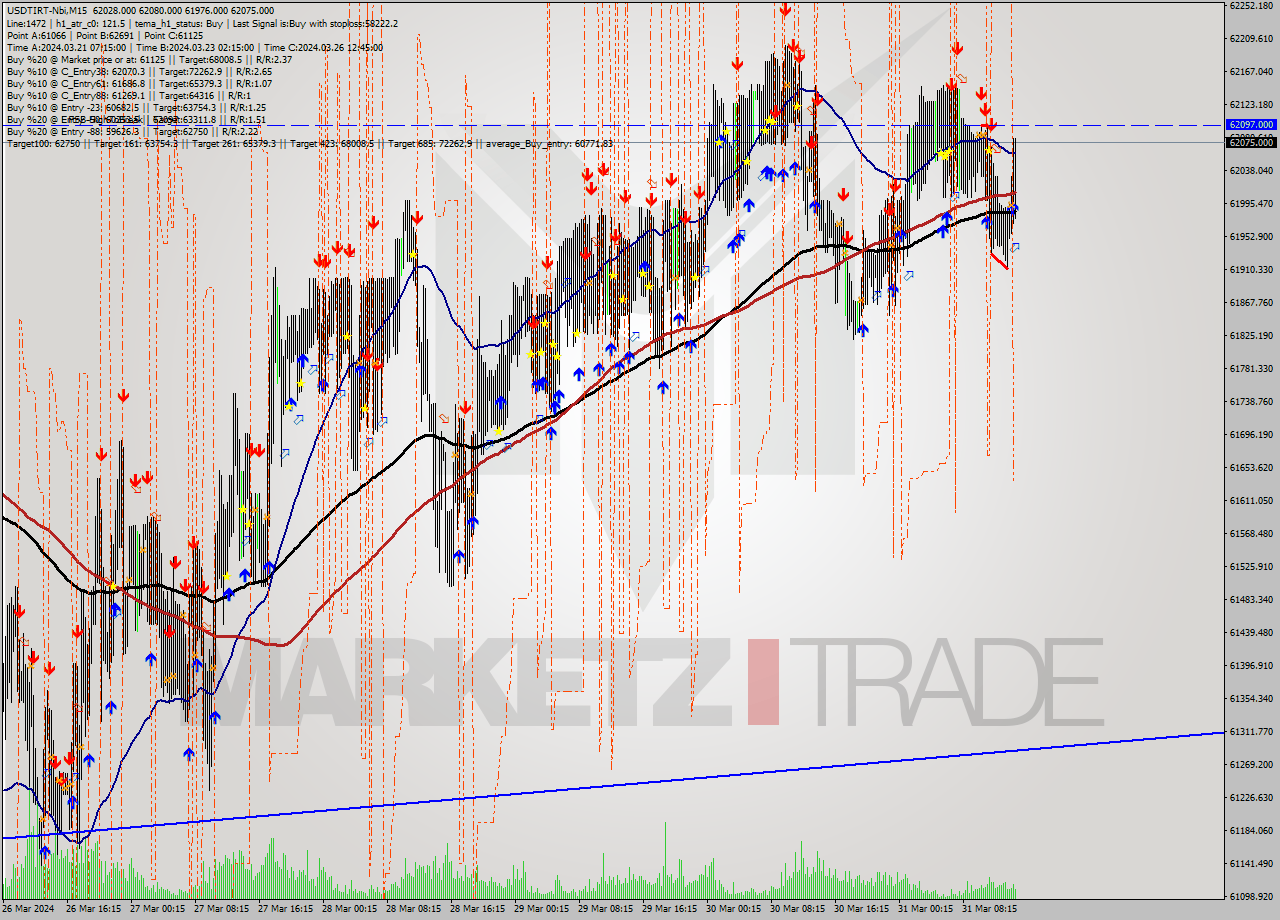Click the 62209.460 price axis label

tap(1253, 38)
